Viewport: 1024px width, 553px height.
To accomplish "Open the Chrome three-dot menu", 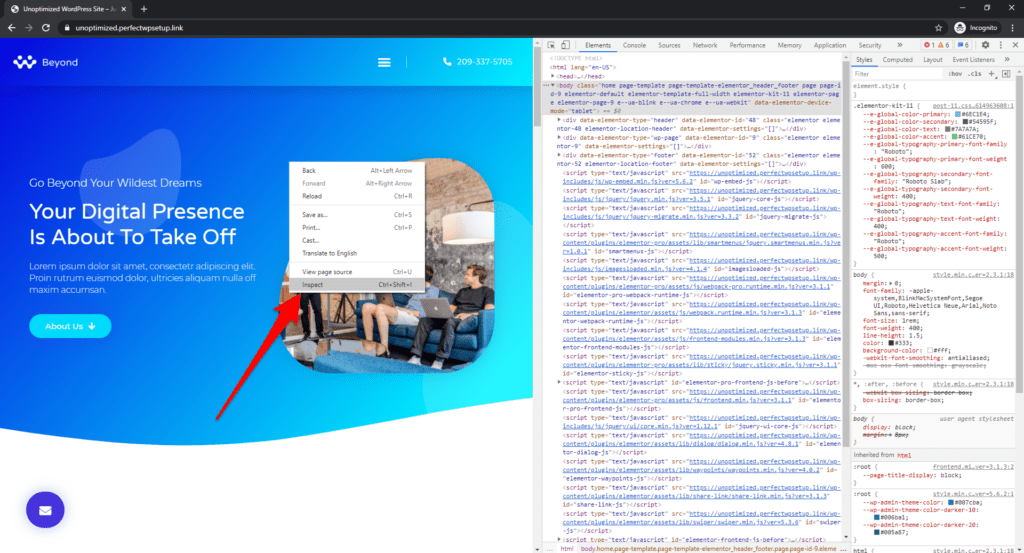I will click(x=1013, y=27).
